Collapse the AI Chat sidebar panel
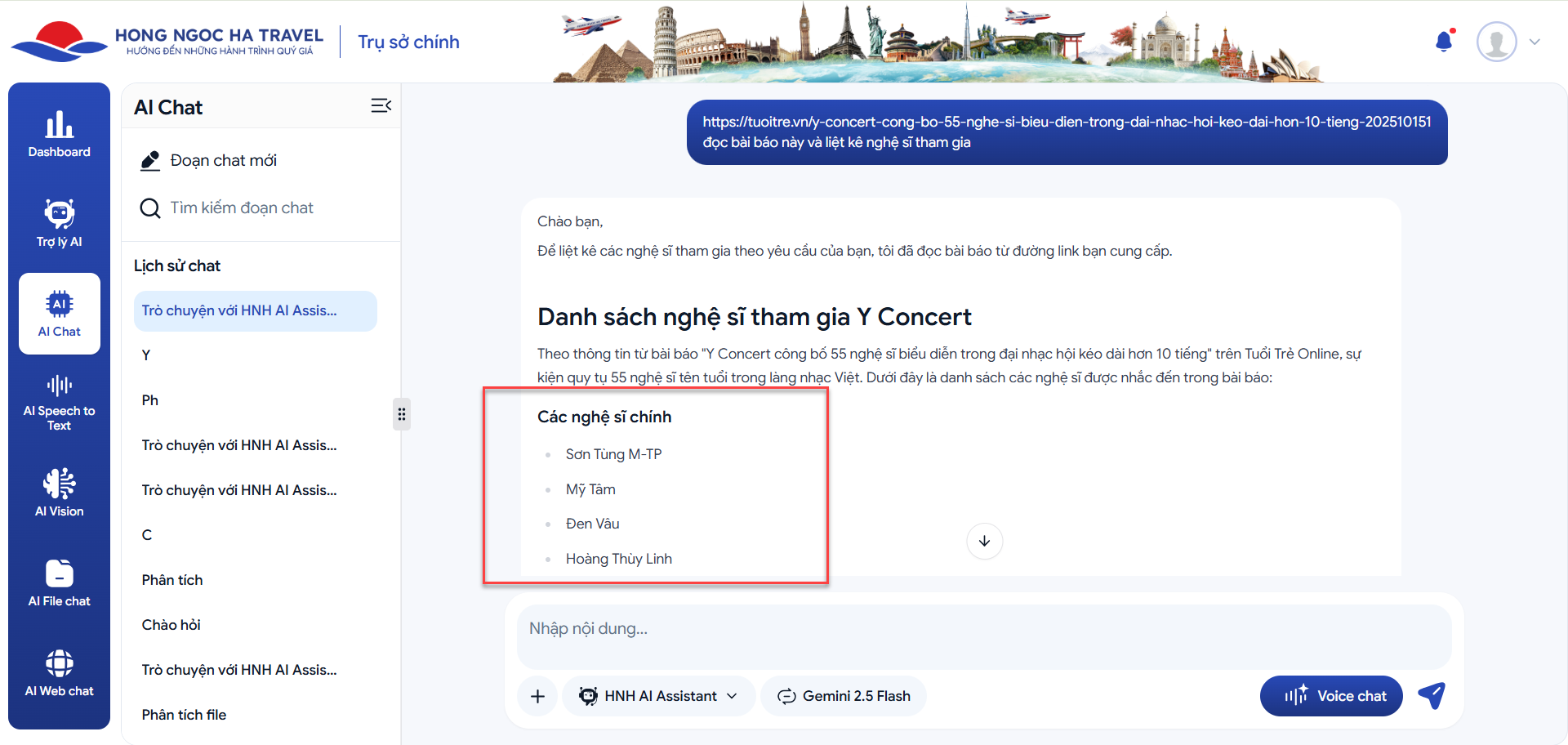The image size is (1568, 745). click(x=381, y=106)
